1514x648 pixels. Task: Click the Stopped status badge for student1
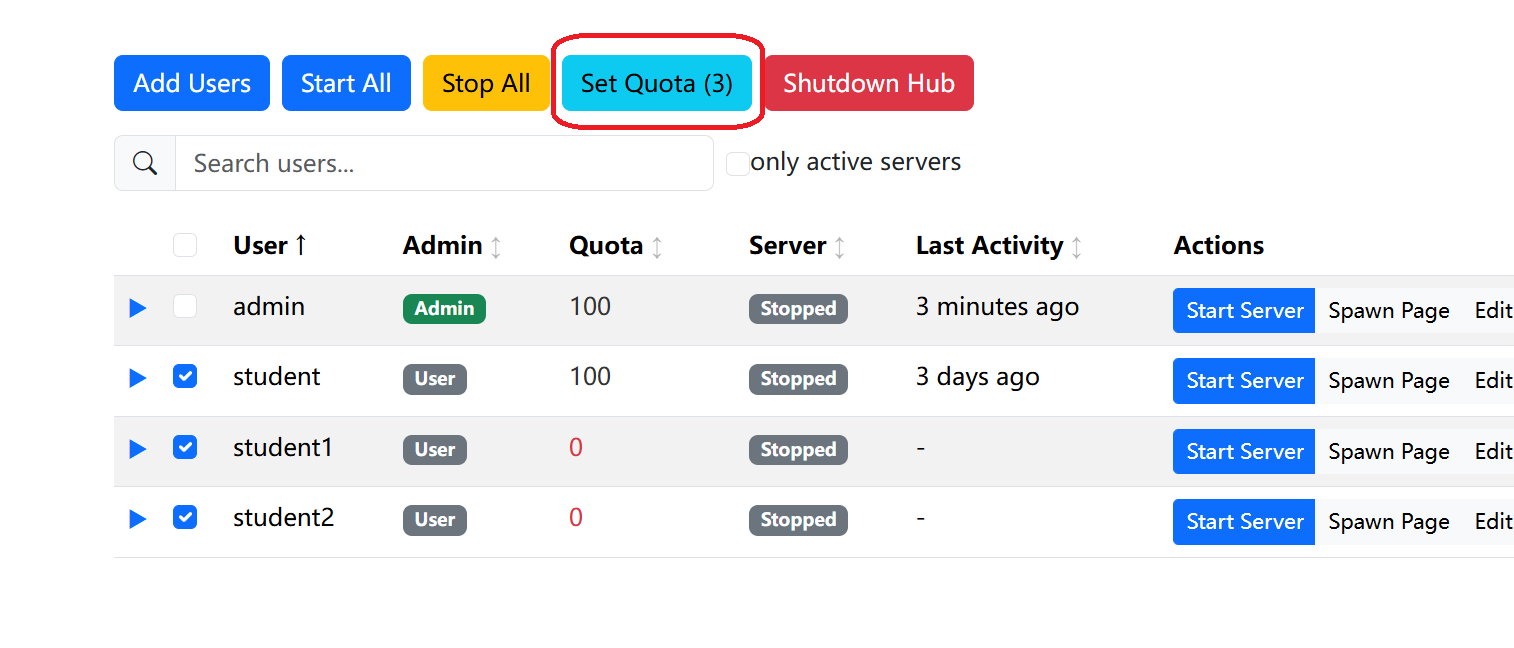tap(798, 449)
